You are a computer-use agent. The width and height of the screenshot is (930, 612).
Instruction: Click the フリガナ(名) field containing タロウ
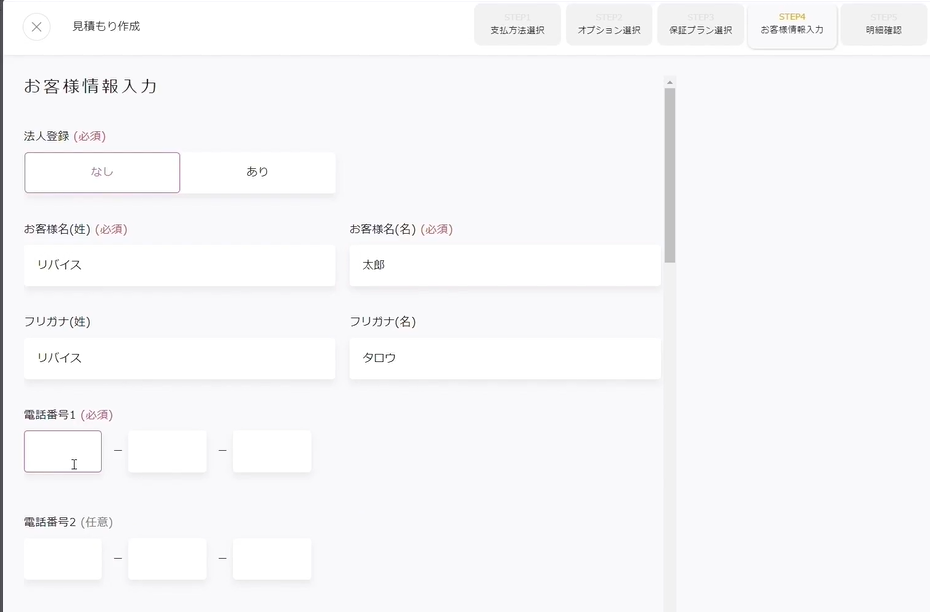coord(505,358)
